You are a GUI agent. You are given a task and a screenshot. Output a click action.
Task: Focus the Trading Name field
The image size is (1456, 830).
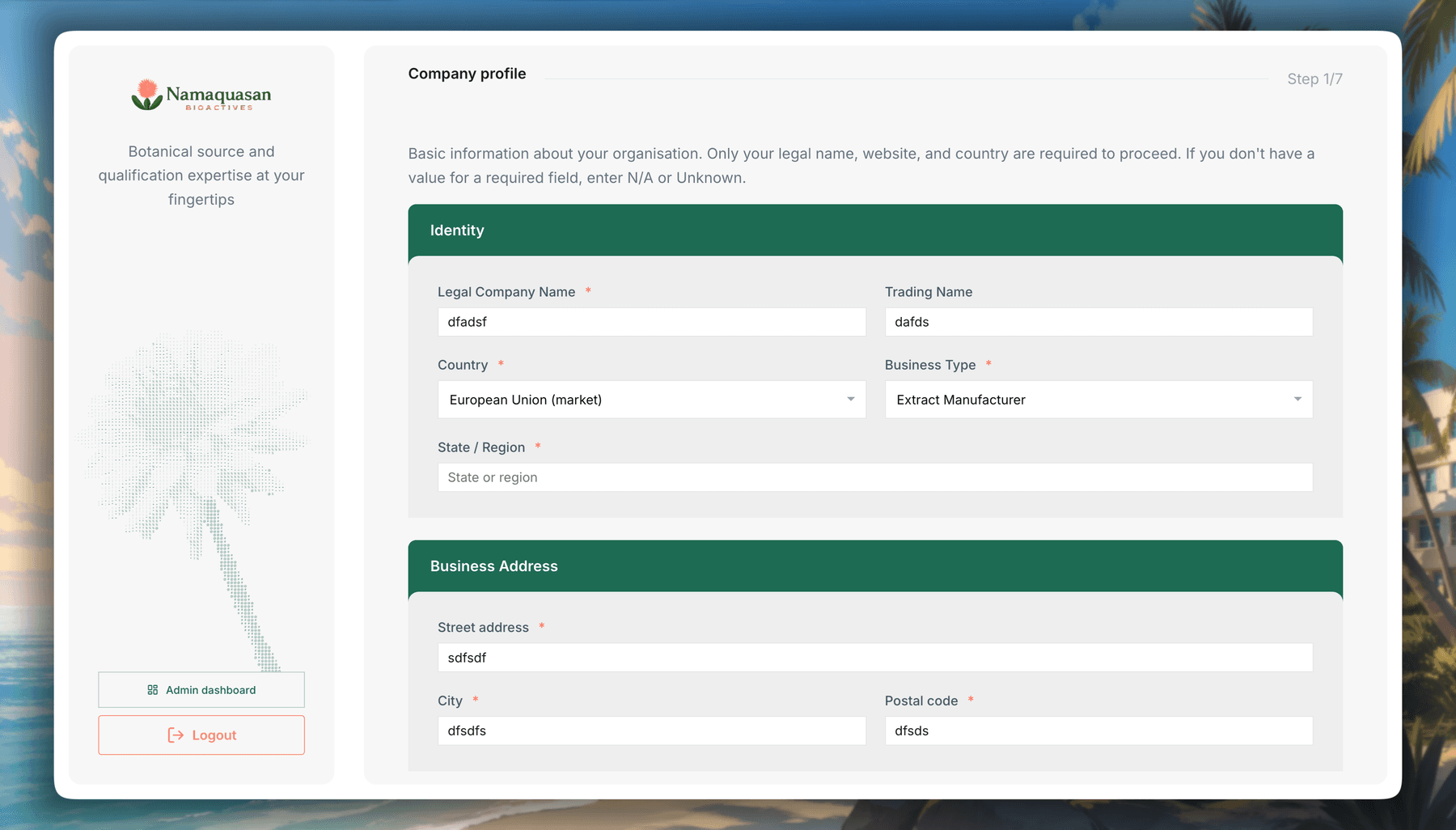(1098, 322)
